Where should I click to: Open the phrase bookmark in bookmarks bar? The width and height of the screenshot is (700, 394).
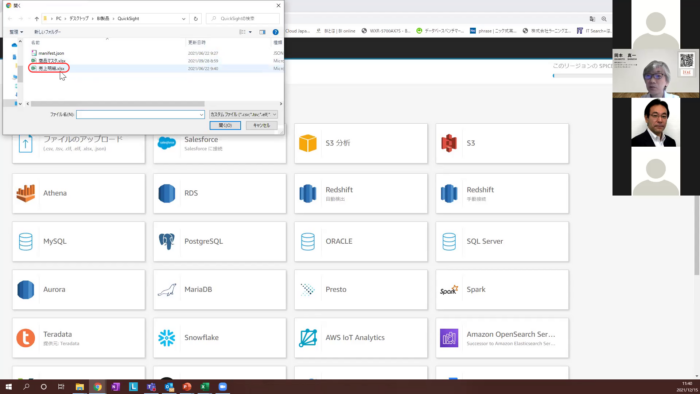493,31
